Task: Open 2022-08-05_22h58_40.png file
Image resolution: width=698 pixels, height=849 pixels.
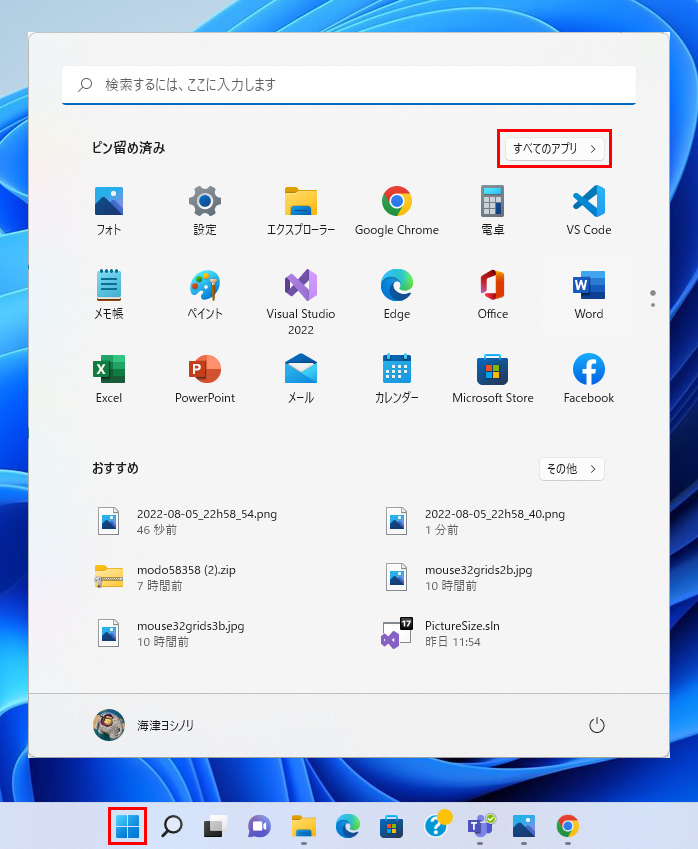Action: [x=475, y=521]
